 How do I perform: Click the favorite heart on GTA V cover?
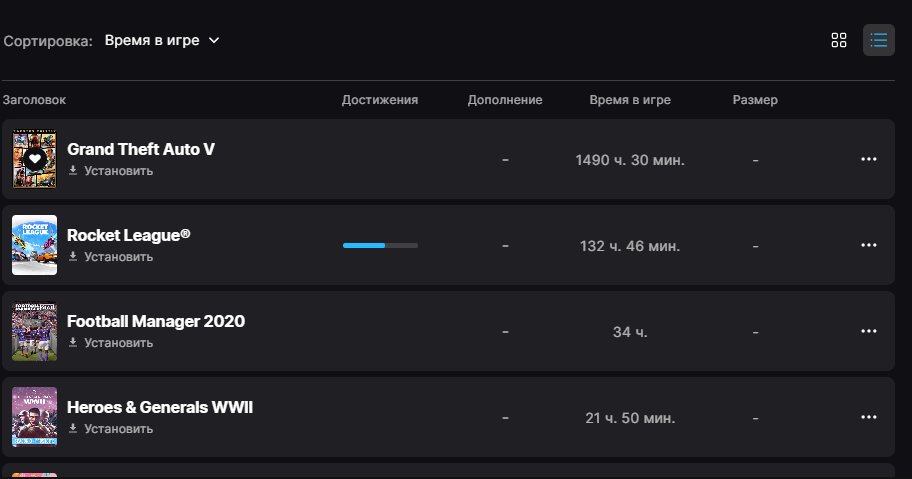[x=35, y=159]
